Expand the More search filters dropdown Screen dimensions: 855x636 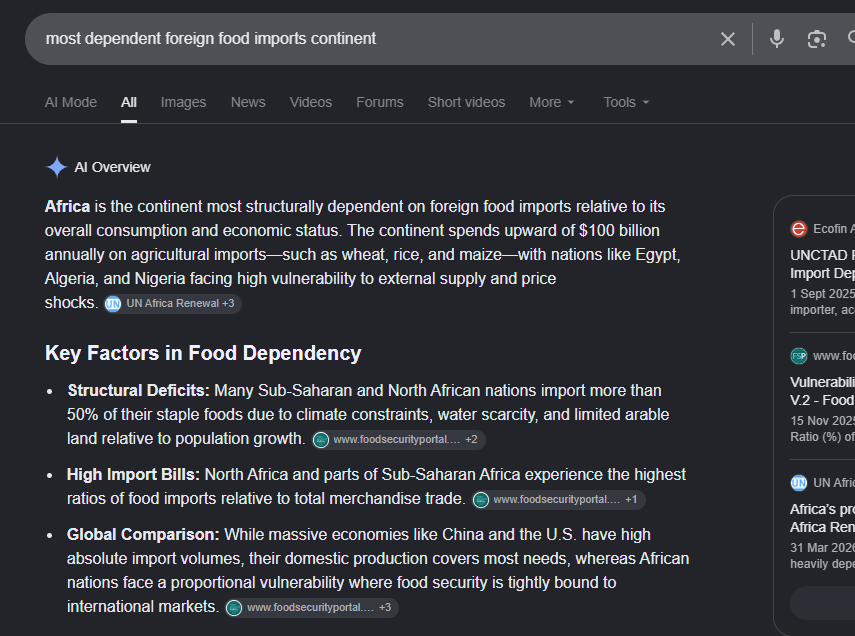[552, 102]
